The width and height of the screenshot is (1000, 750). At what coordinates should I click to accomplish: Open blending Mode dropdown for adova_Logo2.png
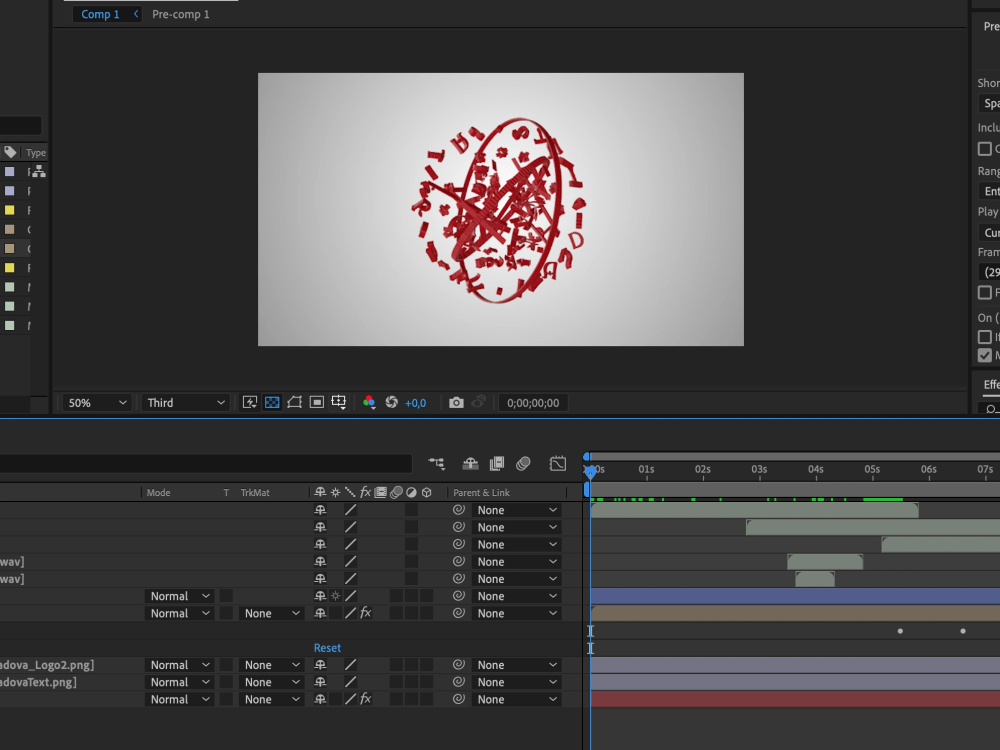point(179,665)
